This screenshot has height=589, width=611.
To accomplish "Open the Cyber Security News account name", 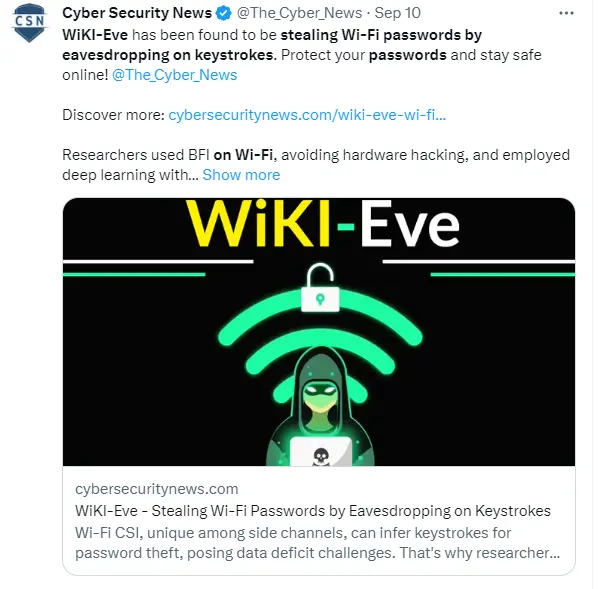I will (x=137, y=13).
